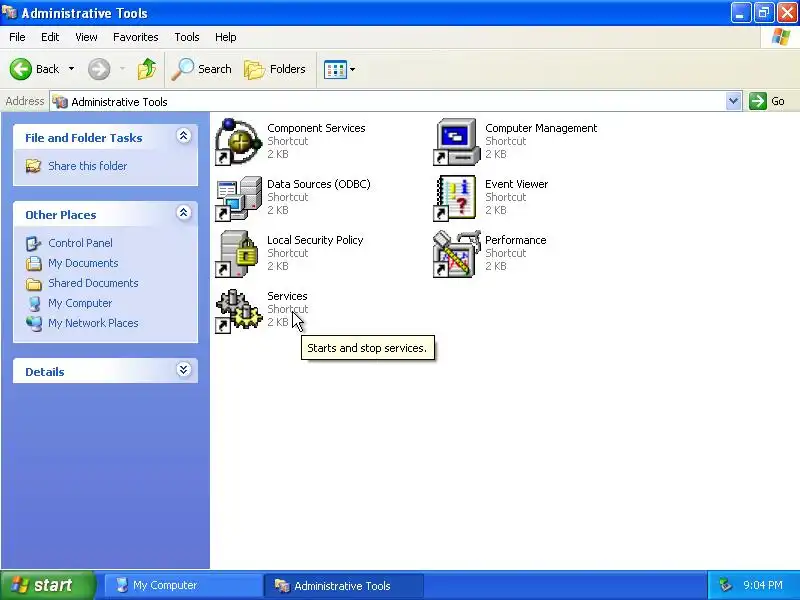Go to My Documents link
Image resolution: width=800 pixels, height=600 pixels.
[83, 263]
